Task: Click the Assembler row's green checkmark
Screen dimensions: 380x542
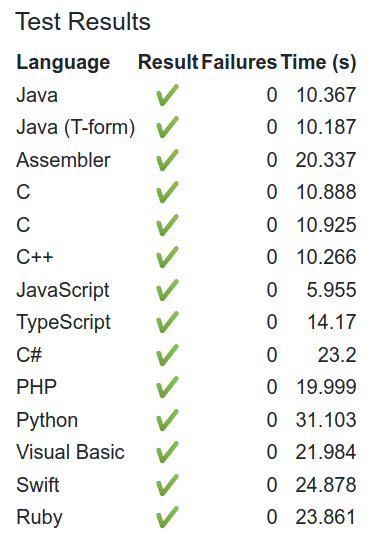Action: [x=167, y=160]
